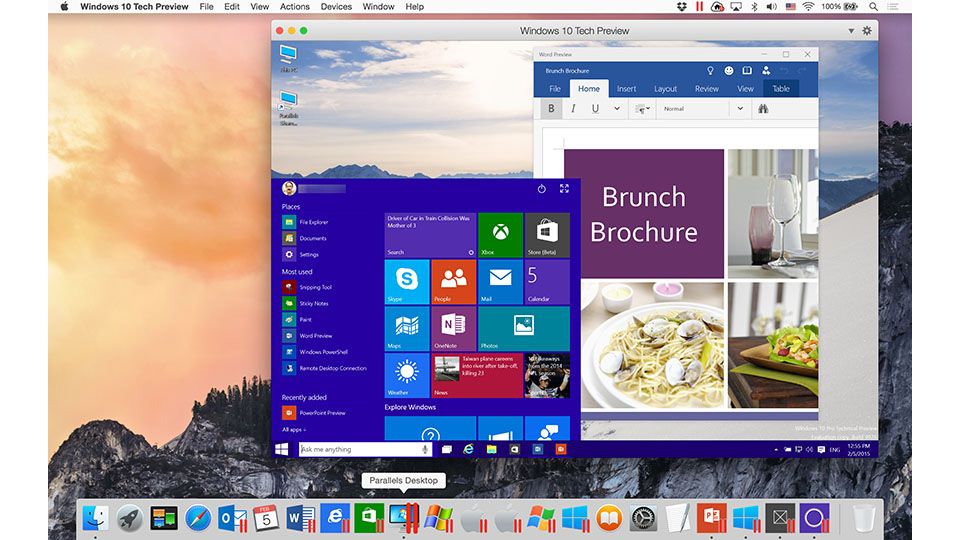Viewport: 960px width, 540px height.
Task: Click the power icon in Start menu
Action: tap(541, 188)
